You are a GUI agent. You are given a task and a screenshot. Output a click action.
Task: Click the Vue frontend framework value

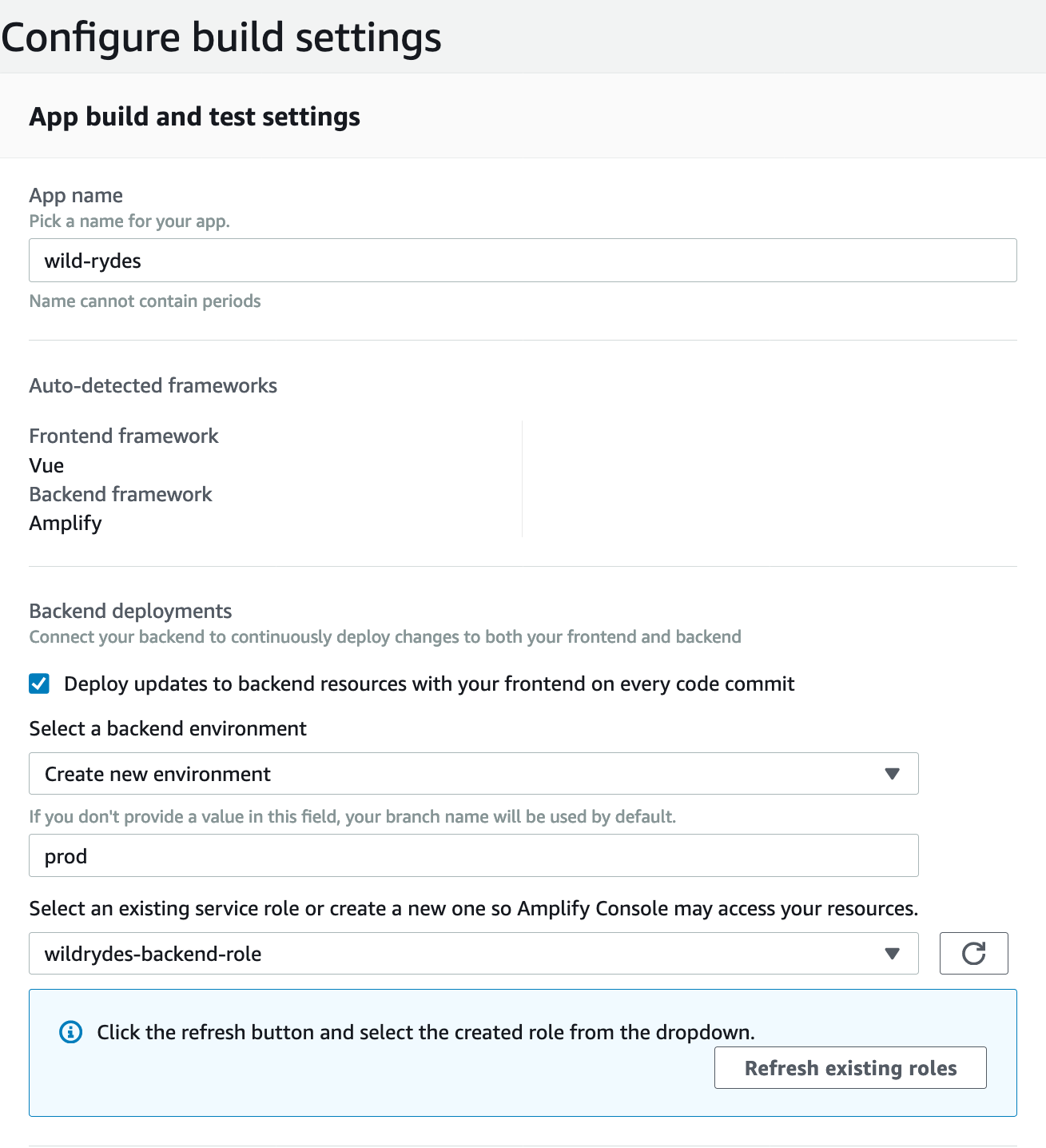[46, 465]
